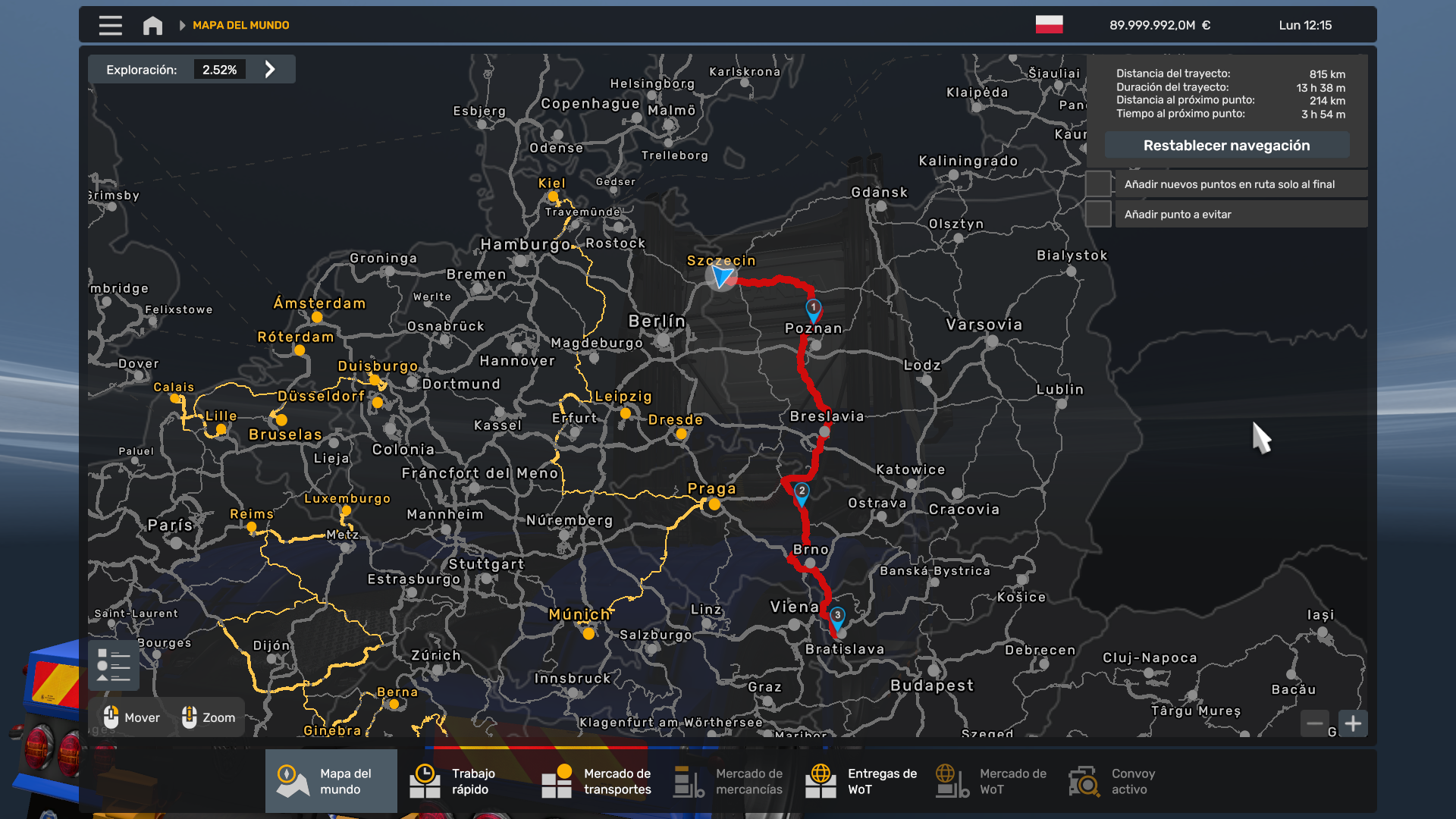Toggle the Añadir punto a evitar checkbox
This screenshot has height=819, width=1456.
(x=1098, y=214)
